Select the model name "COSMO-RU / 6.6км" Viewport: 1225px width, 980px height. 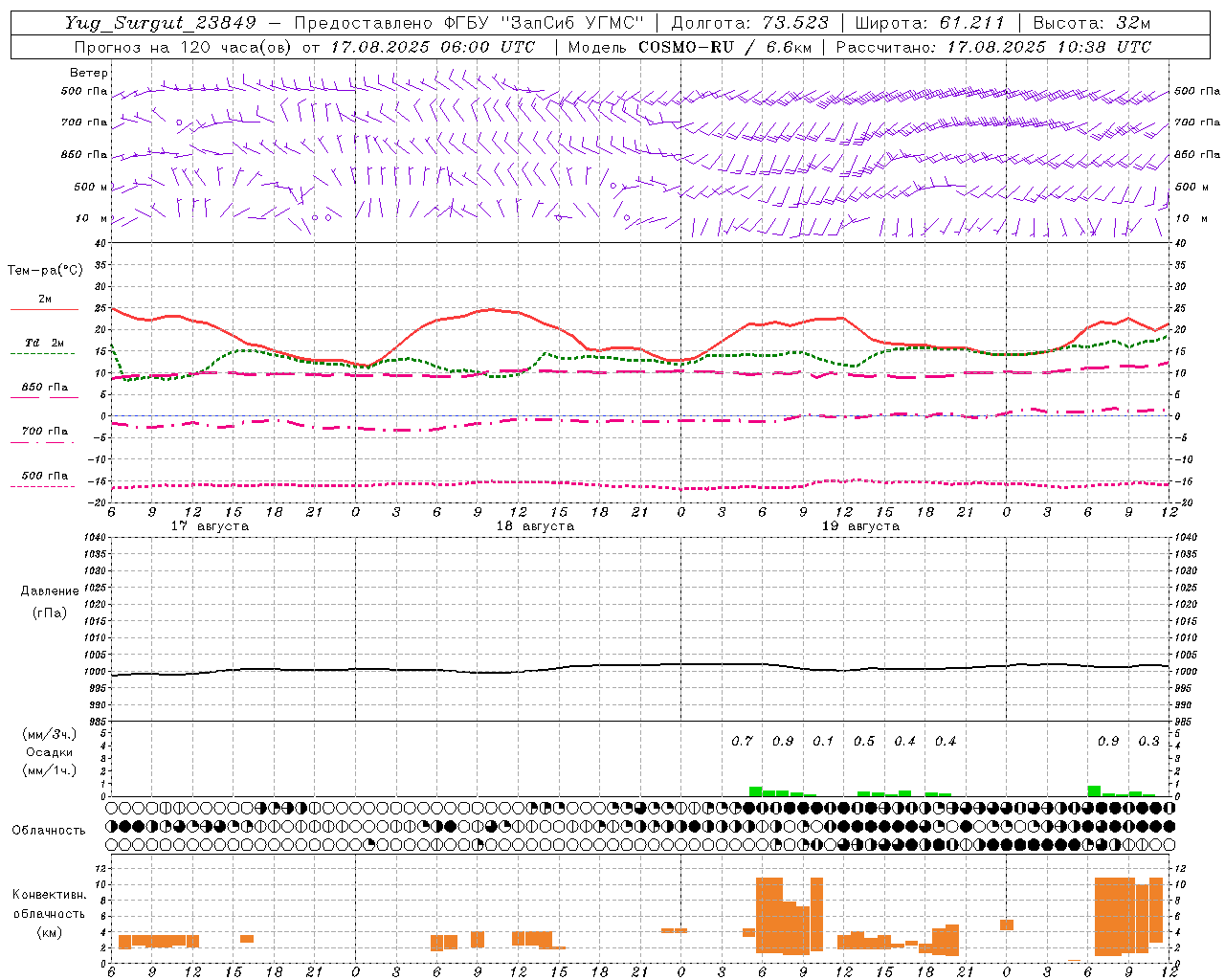[724, 47]
